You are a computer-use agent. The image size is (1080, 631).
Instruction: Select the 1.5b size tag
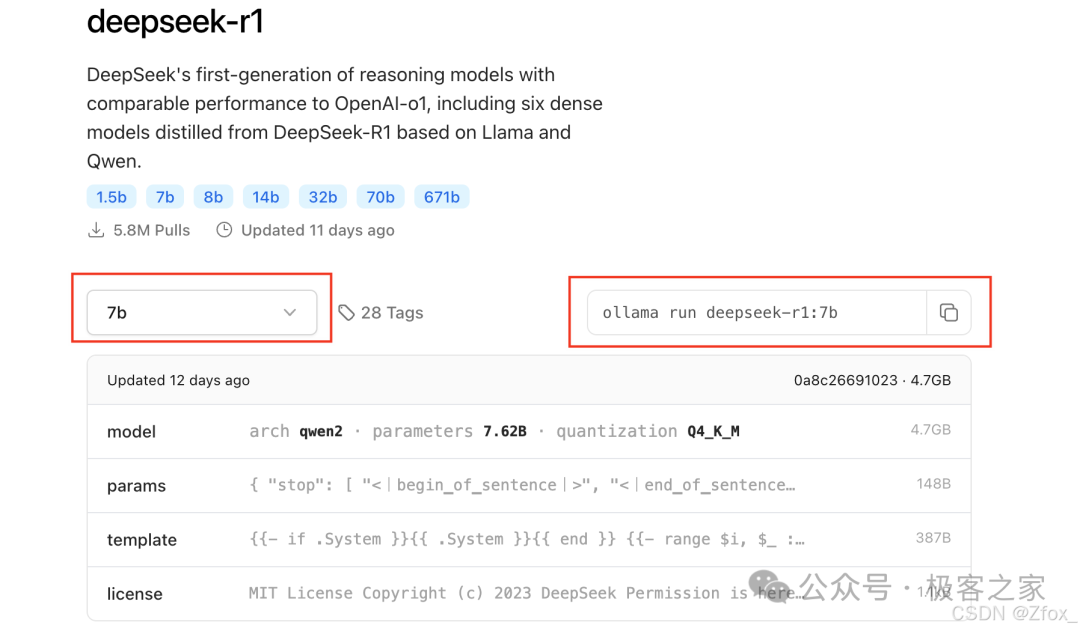(111, 197)
